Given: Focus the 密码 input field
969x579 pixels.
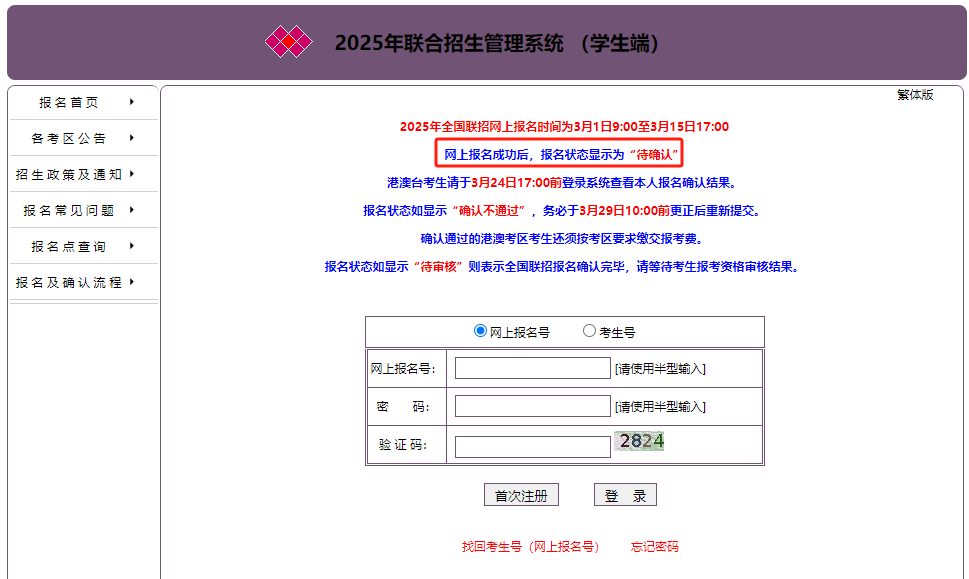Looking at the screenshot, I should tap(533, 406).
